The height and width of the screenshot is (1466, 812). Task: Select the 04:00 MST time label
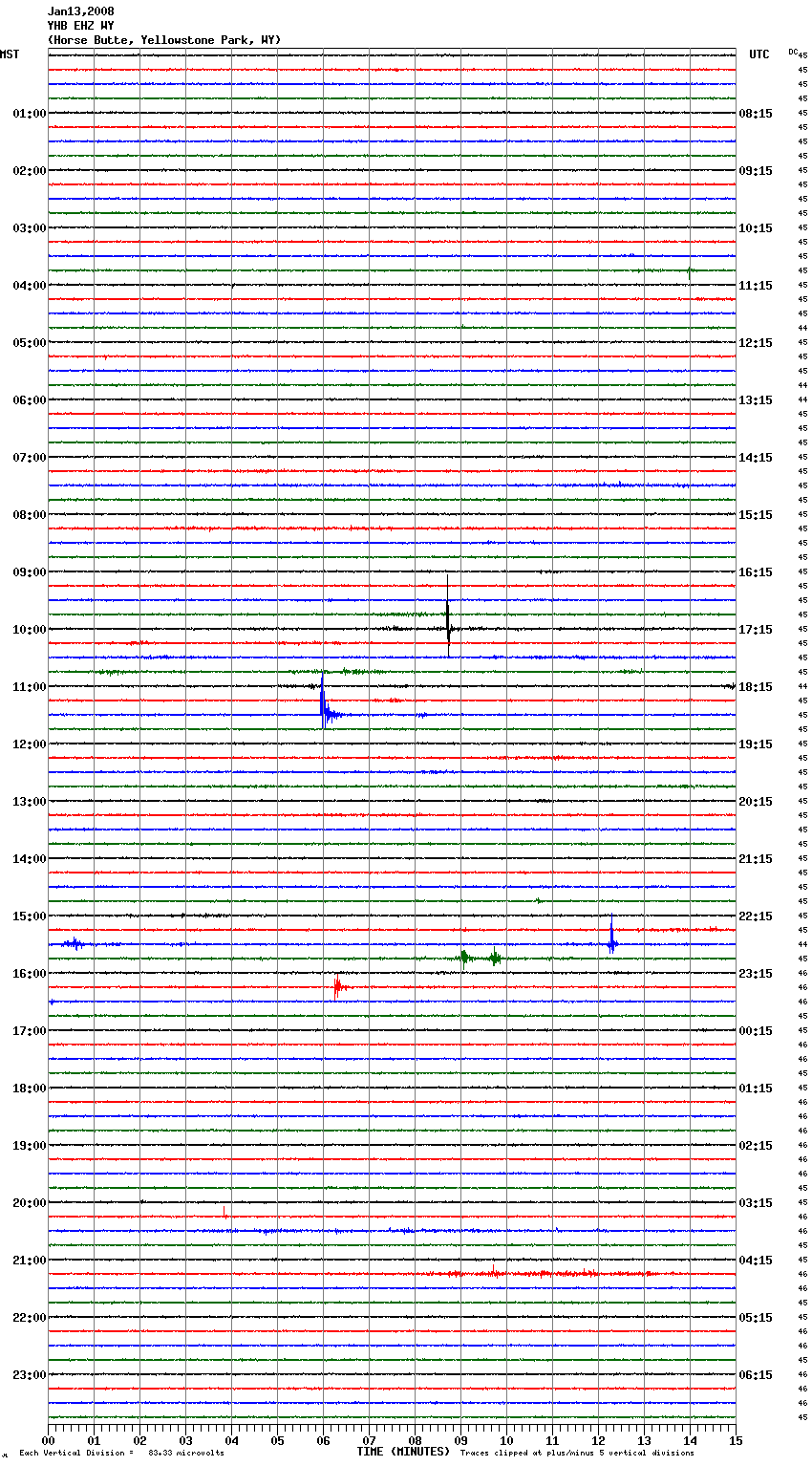pos(30,286)
